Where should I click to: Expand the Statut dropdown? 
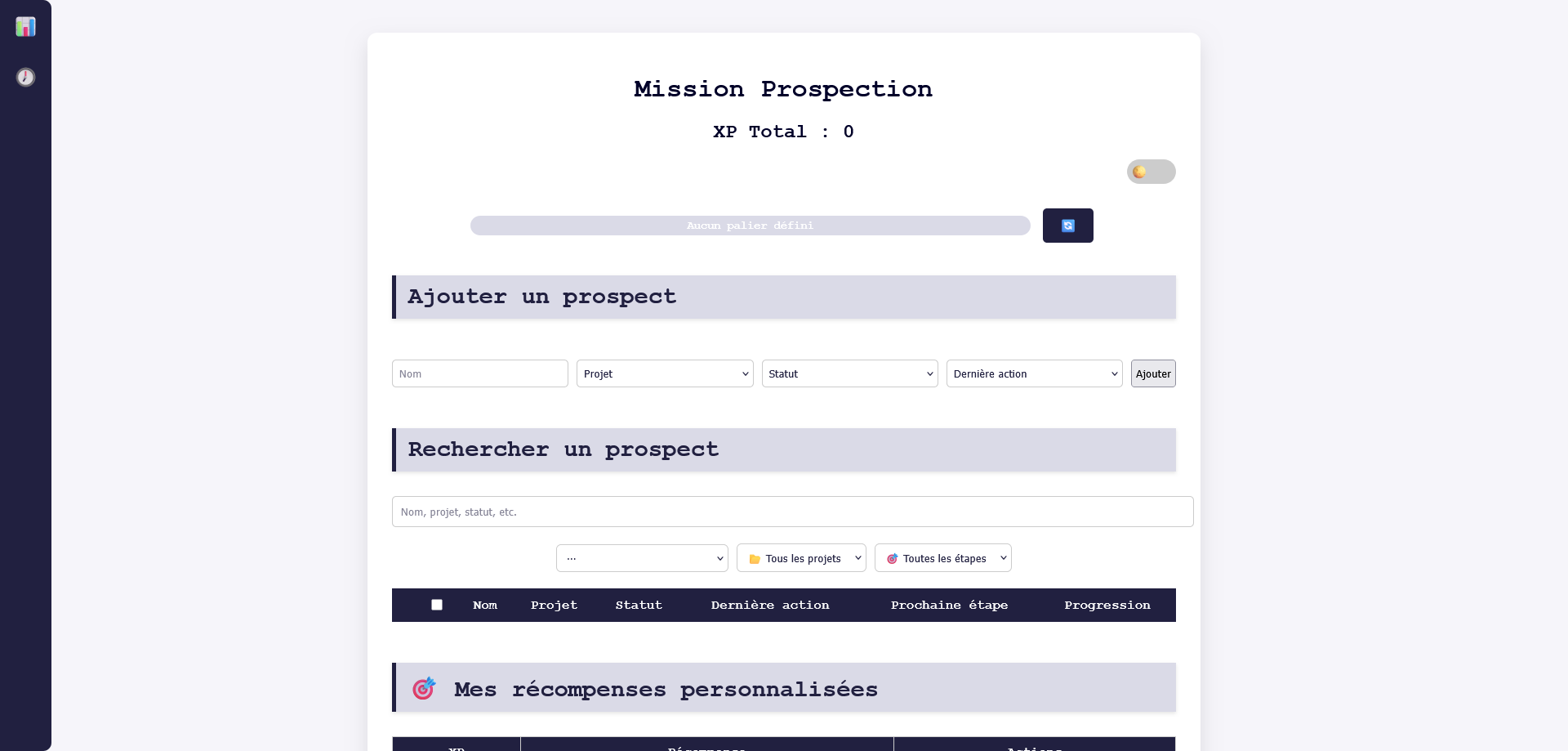point(849,373)
